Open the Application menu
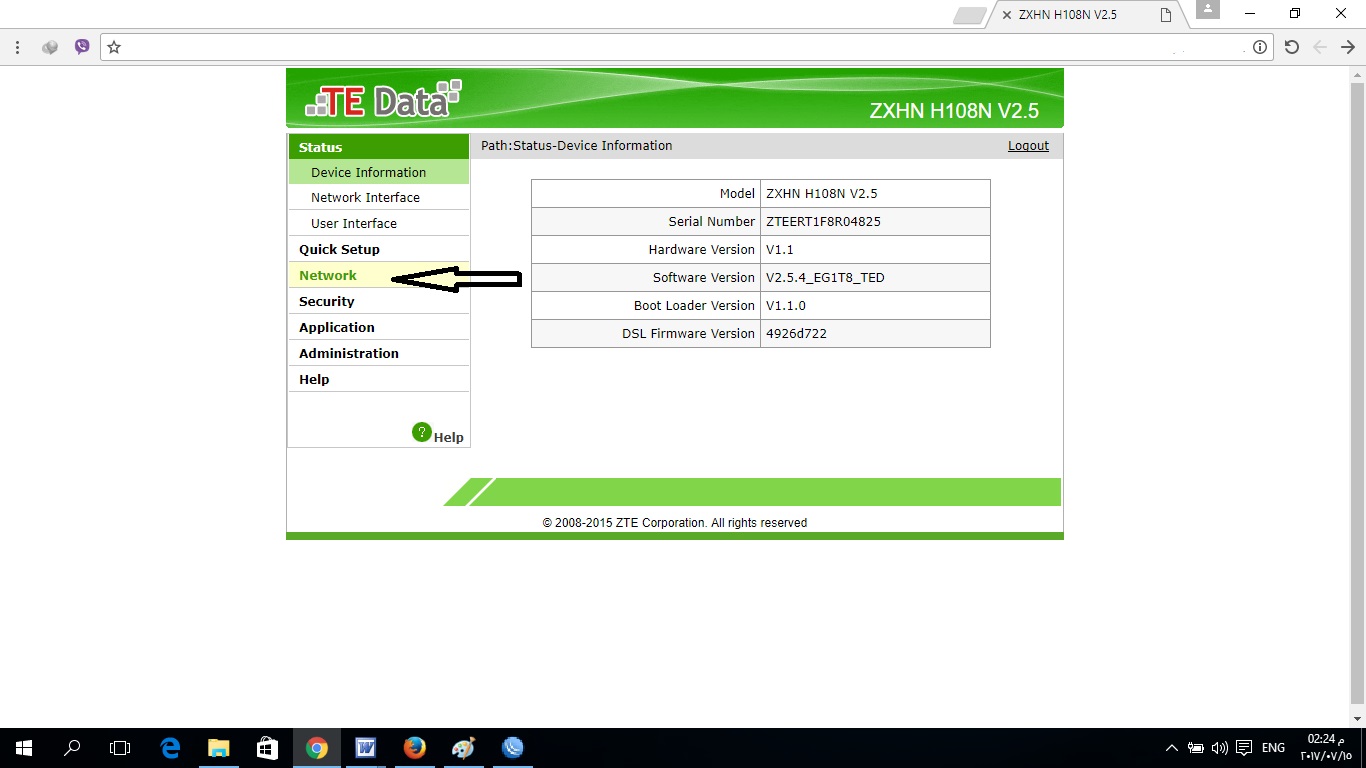This screenshot has width=1366, height=768. 379,327
